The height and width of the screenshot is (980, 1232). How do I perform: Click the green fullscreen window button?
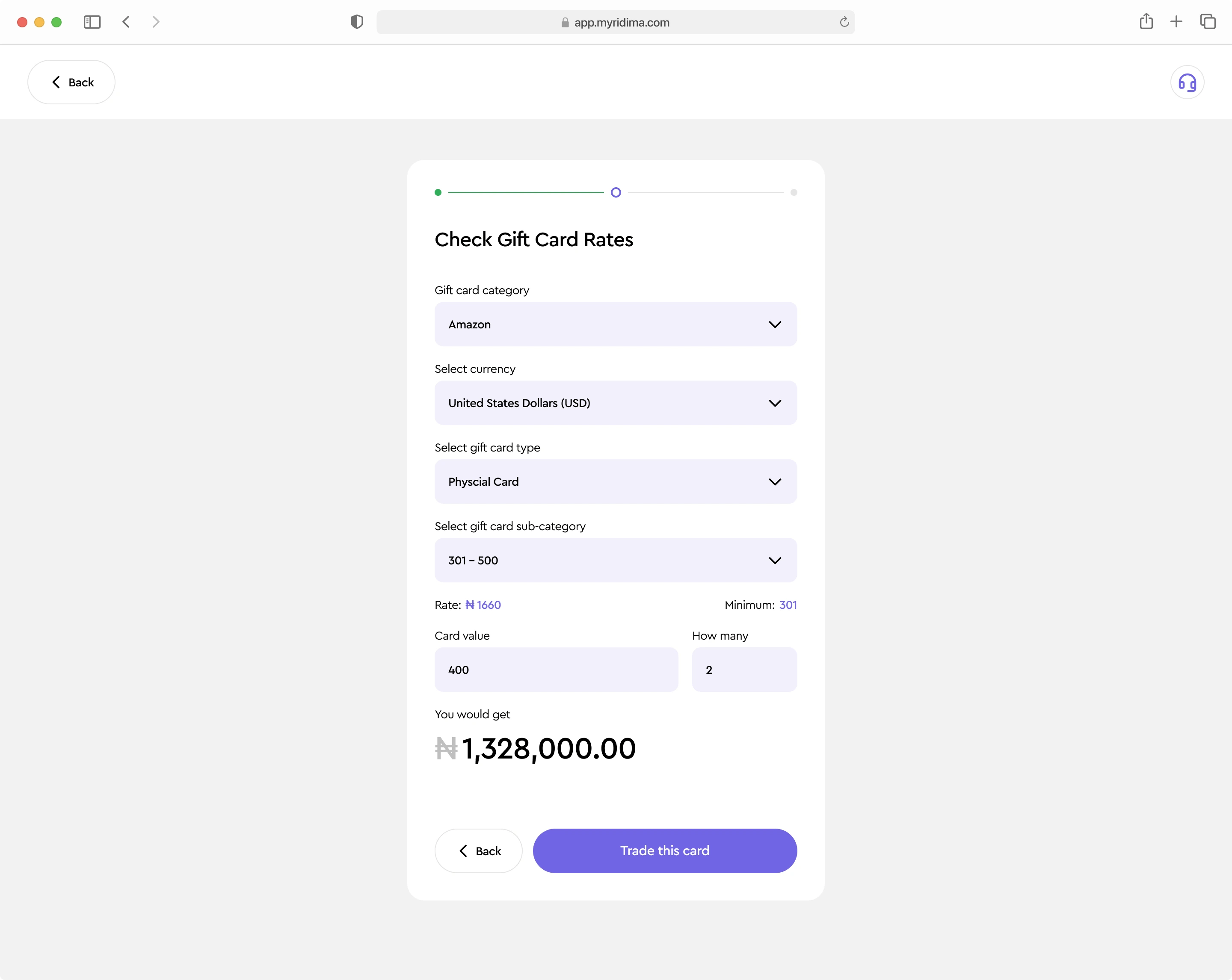tap(56, 22)
